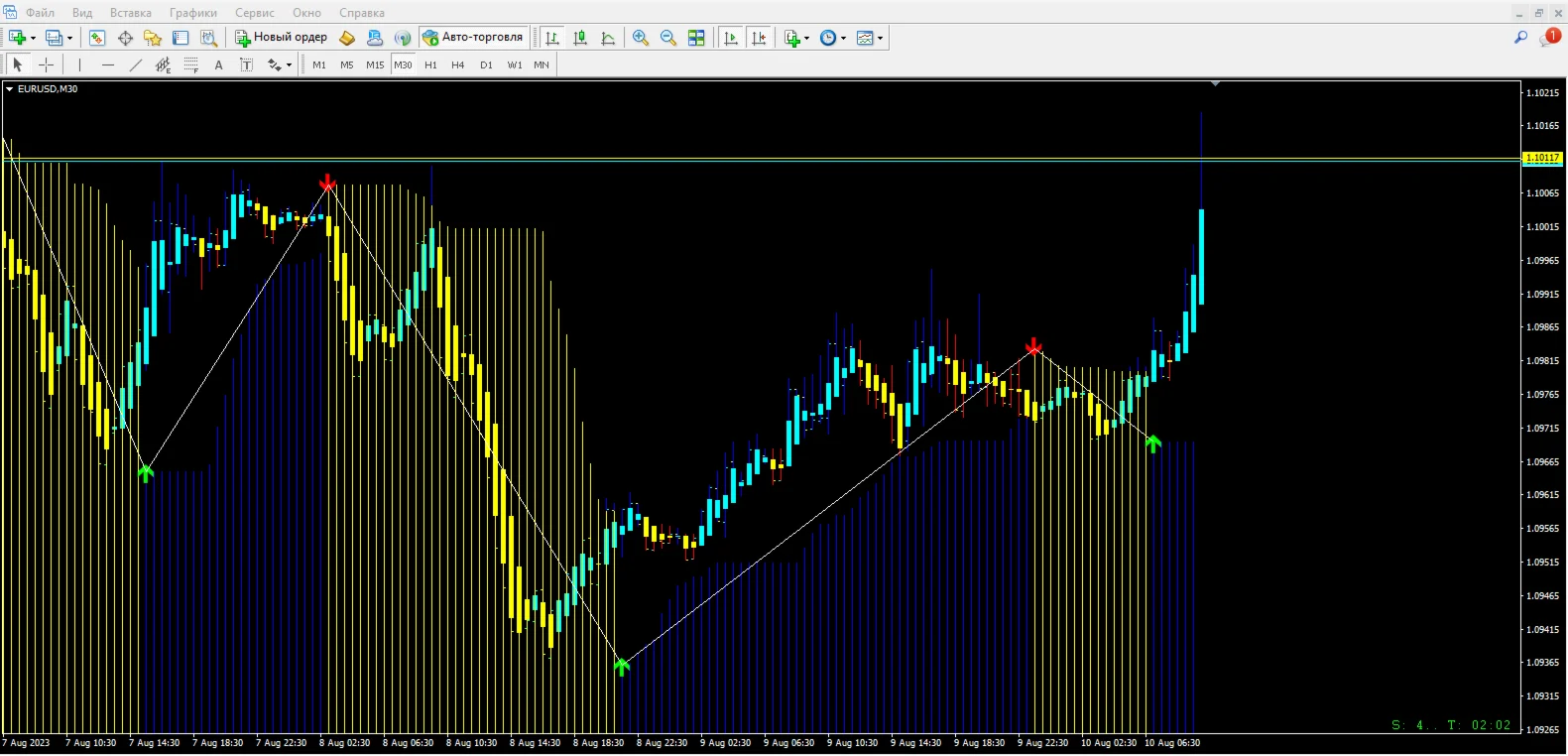Click the S: 4.. T: 02:02 text

pyautogui.click(x=1451, y=725)
